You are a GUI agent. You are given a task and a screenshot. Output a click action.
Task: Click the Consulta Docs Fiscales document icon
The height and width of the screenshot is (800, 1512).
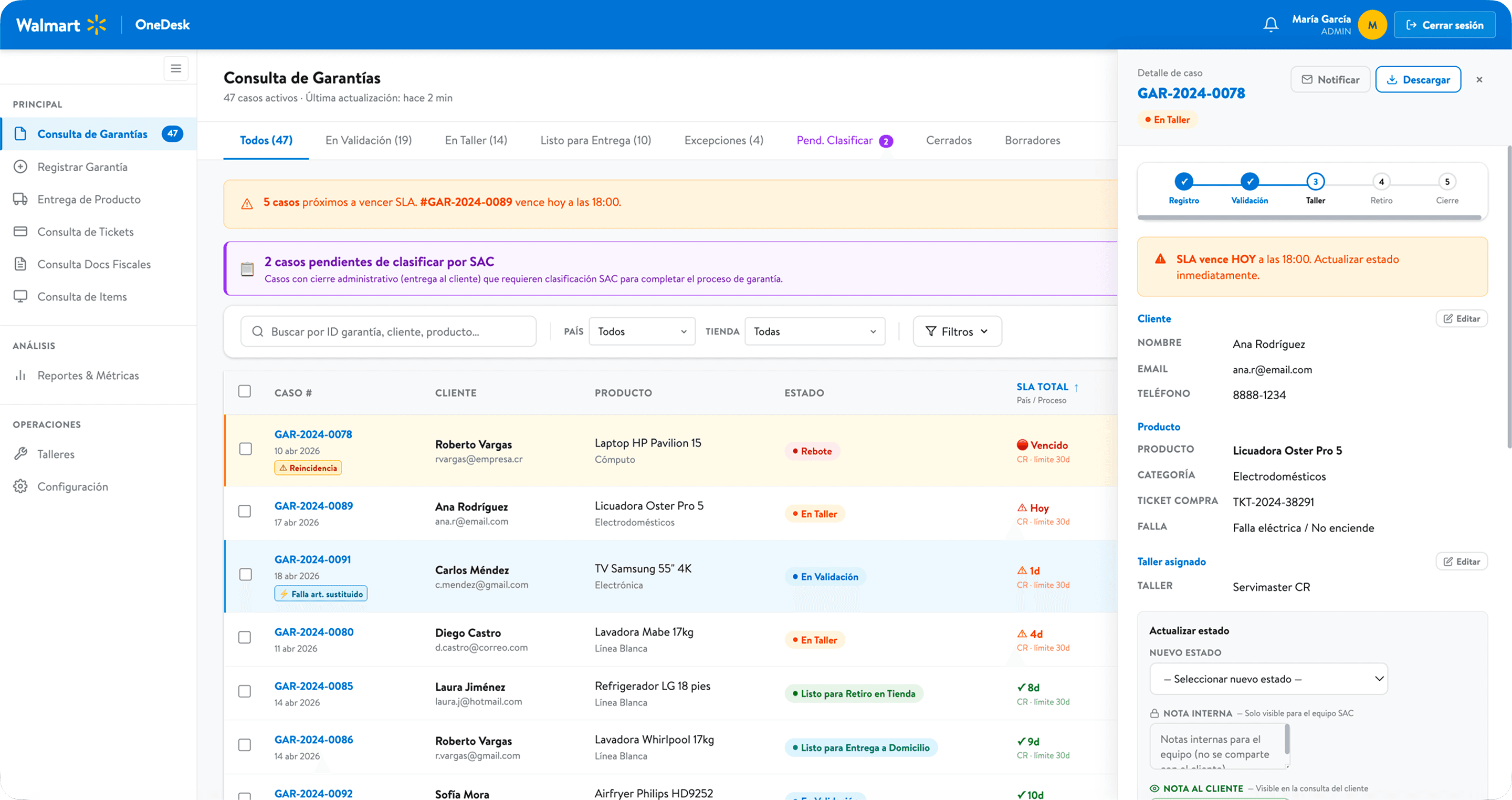point(20,264)
